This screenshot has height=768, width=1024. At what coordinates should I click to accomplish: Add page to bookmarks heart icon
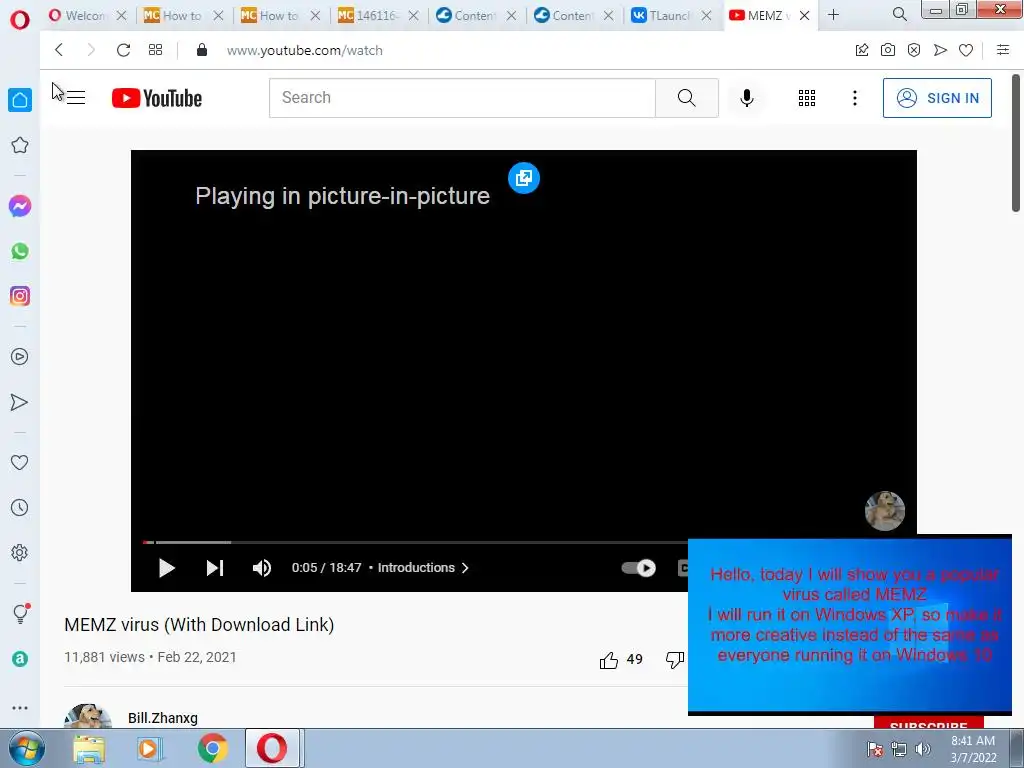point(966,50)
